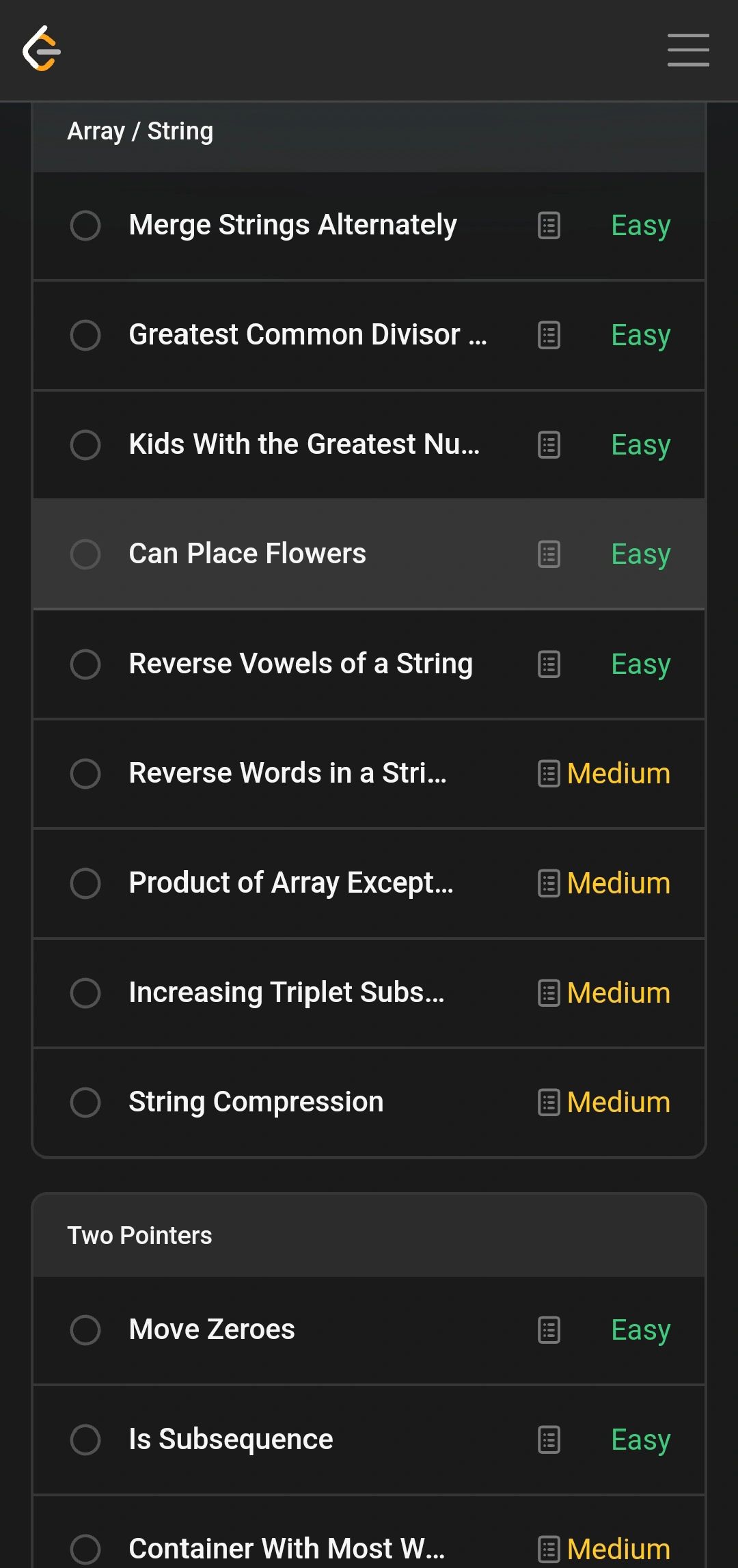Click the Medium label on String Compression
Image resolution: width=738 pixels, height=1568 pixels.
tap(618, 1103)
